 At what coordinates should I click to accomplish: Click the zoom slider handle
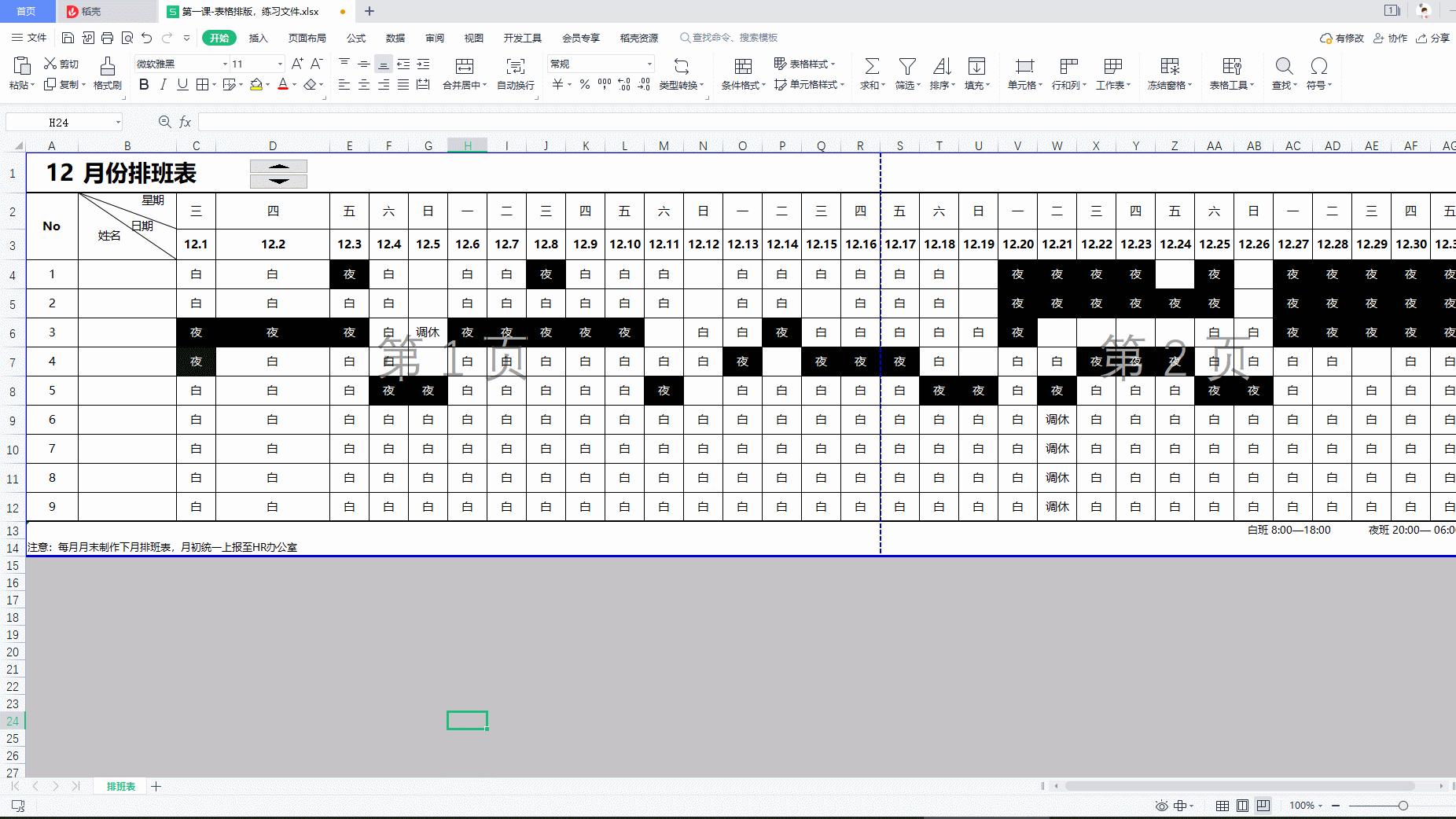coord(1403,806)
